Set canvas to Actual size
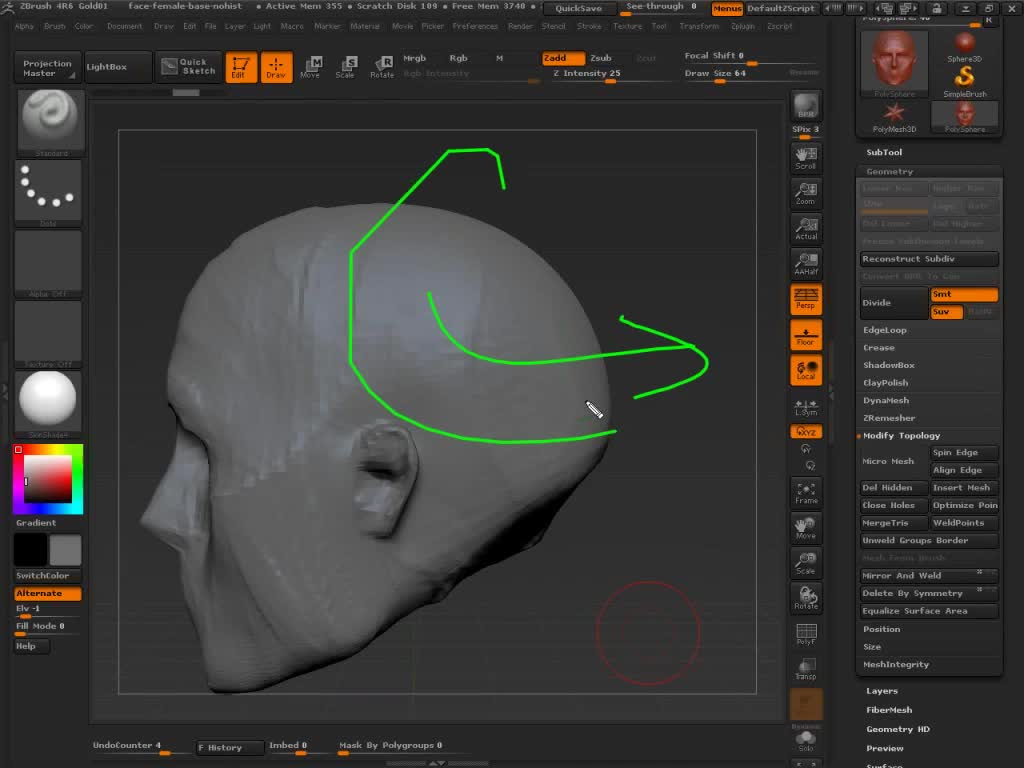The image size is (1024, 768). point(806,229)
